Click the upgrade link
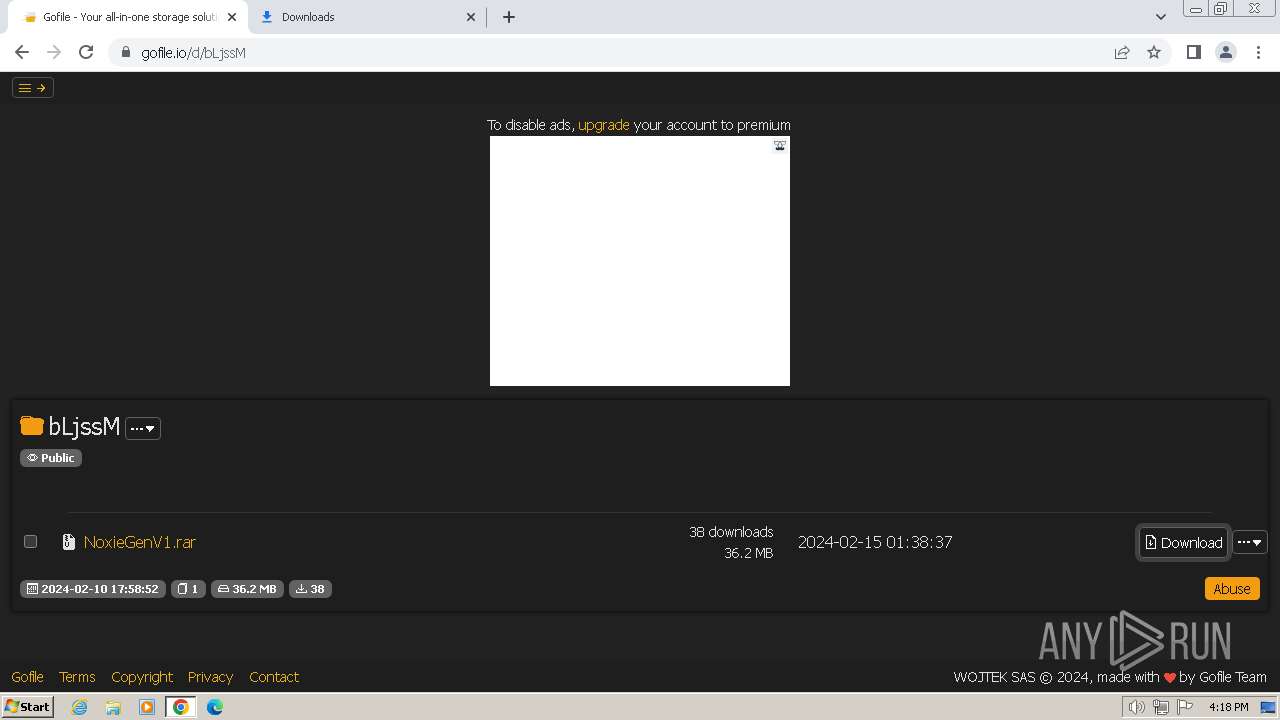This screenshot has height=720, width=1280. [x=604, y=125]
